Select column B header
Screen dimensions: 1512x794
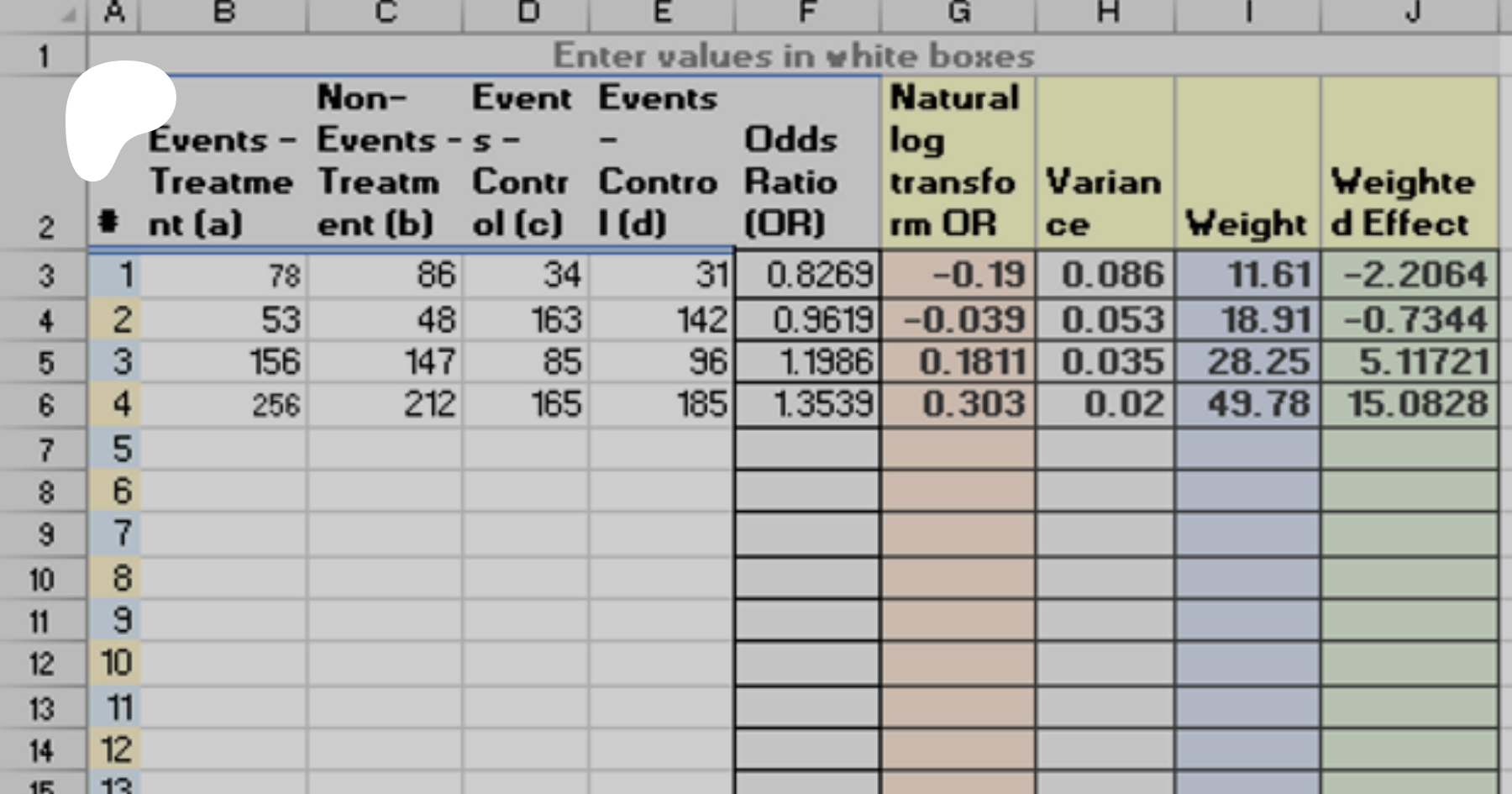(223, 13)
